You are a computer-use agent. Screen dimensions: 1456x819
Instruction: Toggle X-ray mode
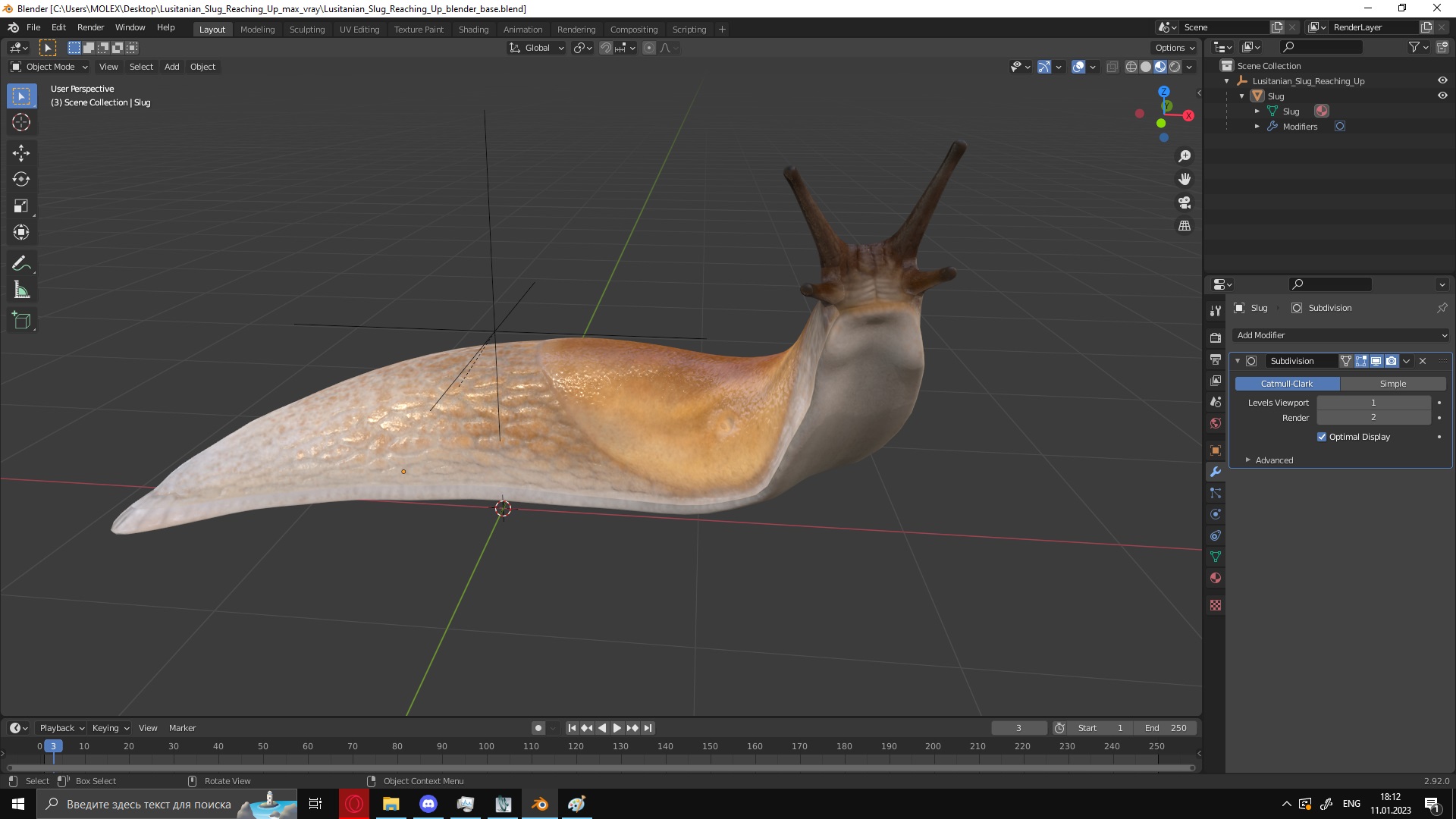tap(1112, 67)
